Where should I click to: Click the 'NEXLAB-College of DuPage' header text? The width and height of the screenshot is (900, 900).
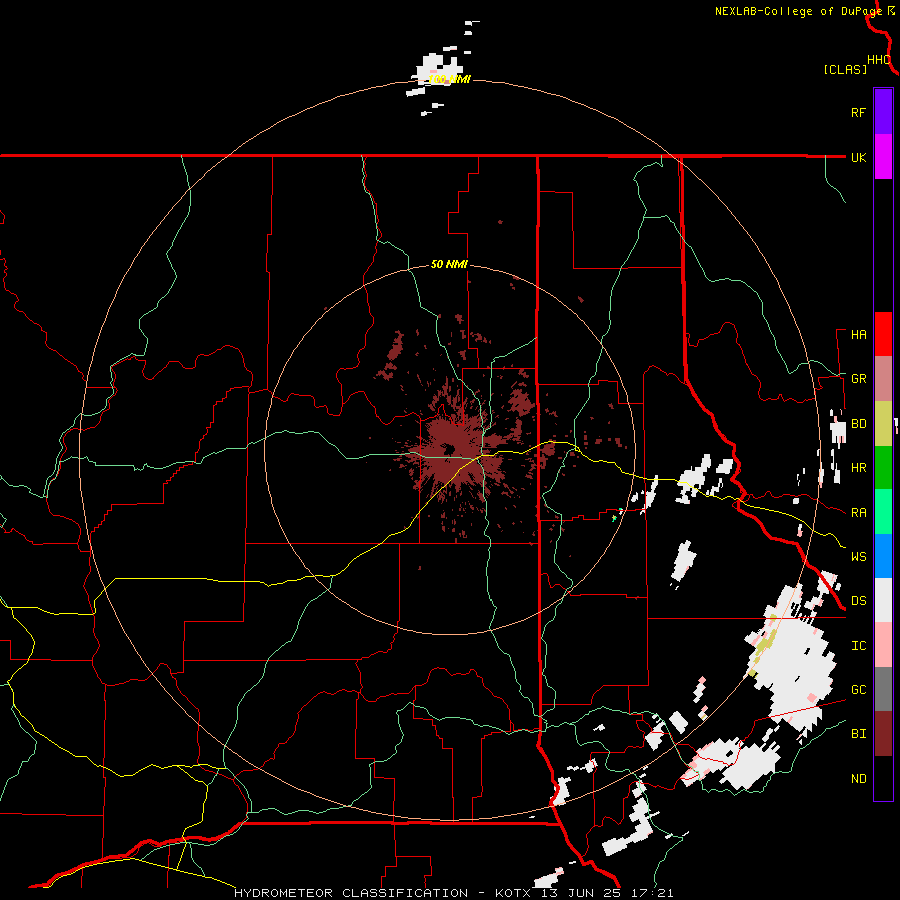pos(798,11)
